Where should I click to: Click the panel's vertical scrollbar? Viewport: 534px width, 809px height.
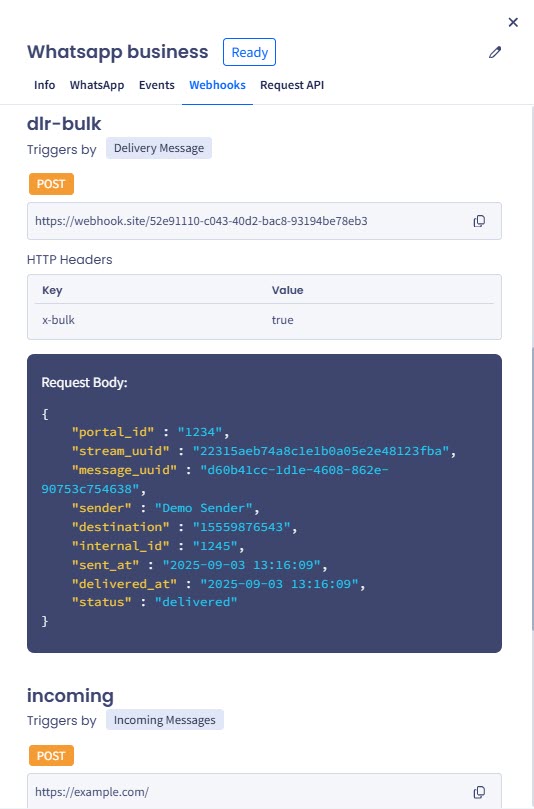(x=531, y=488)
